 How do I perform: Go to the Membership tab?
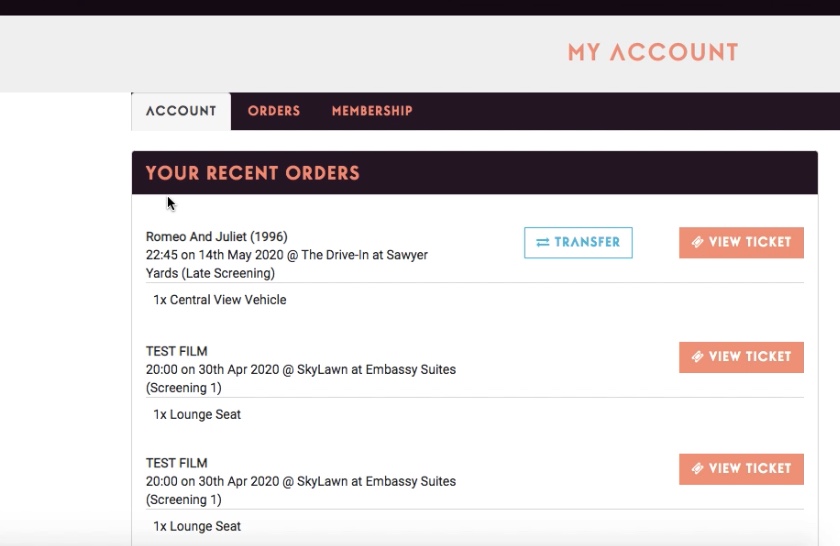(372, 111)
